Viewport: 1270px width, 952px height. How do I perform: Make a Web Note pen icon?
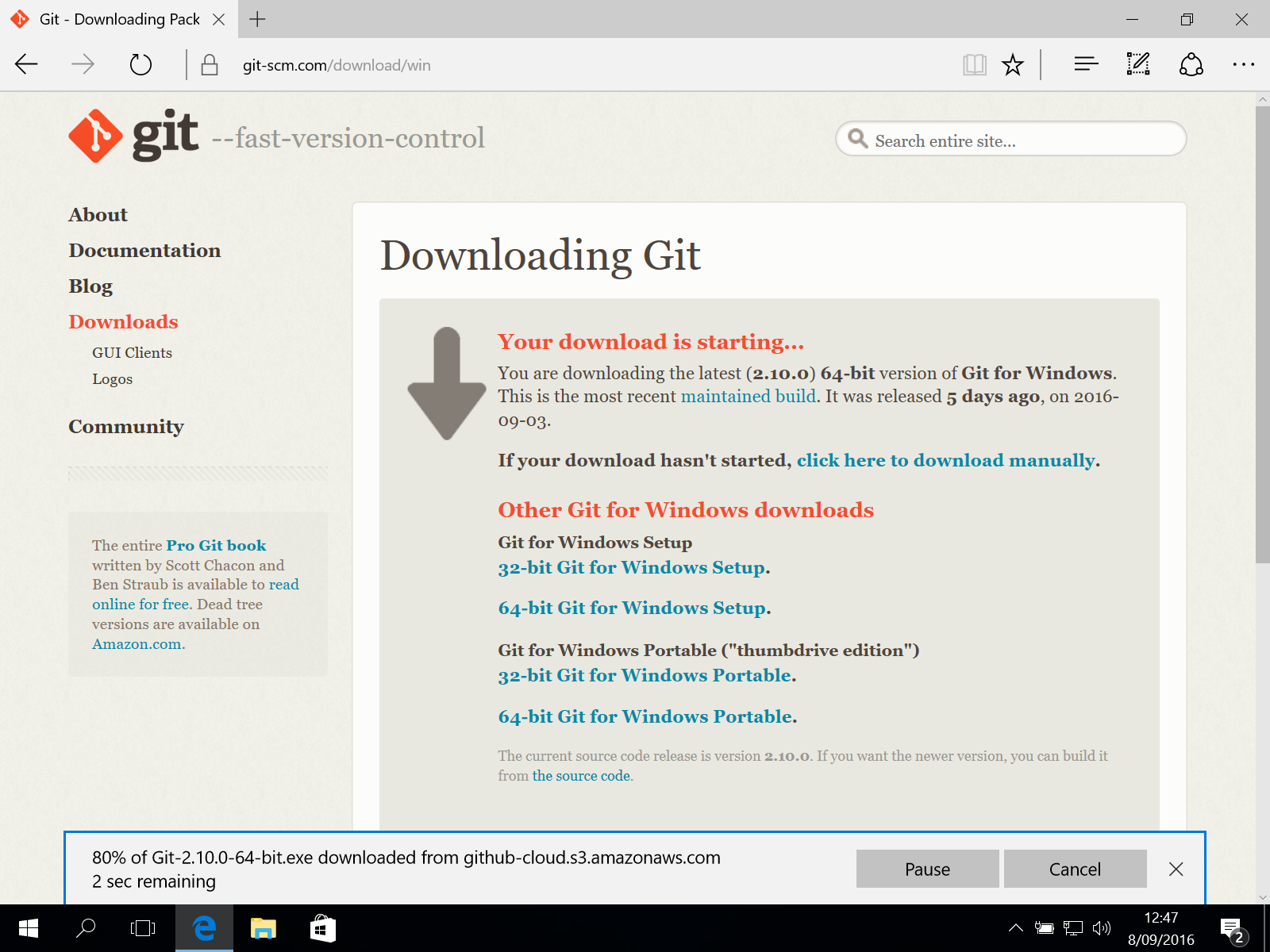(x=1138, y=64)
